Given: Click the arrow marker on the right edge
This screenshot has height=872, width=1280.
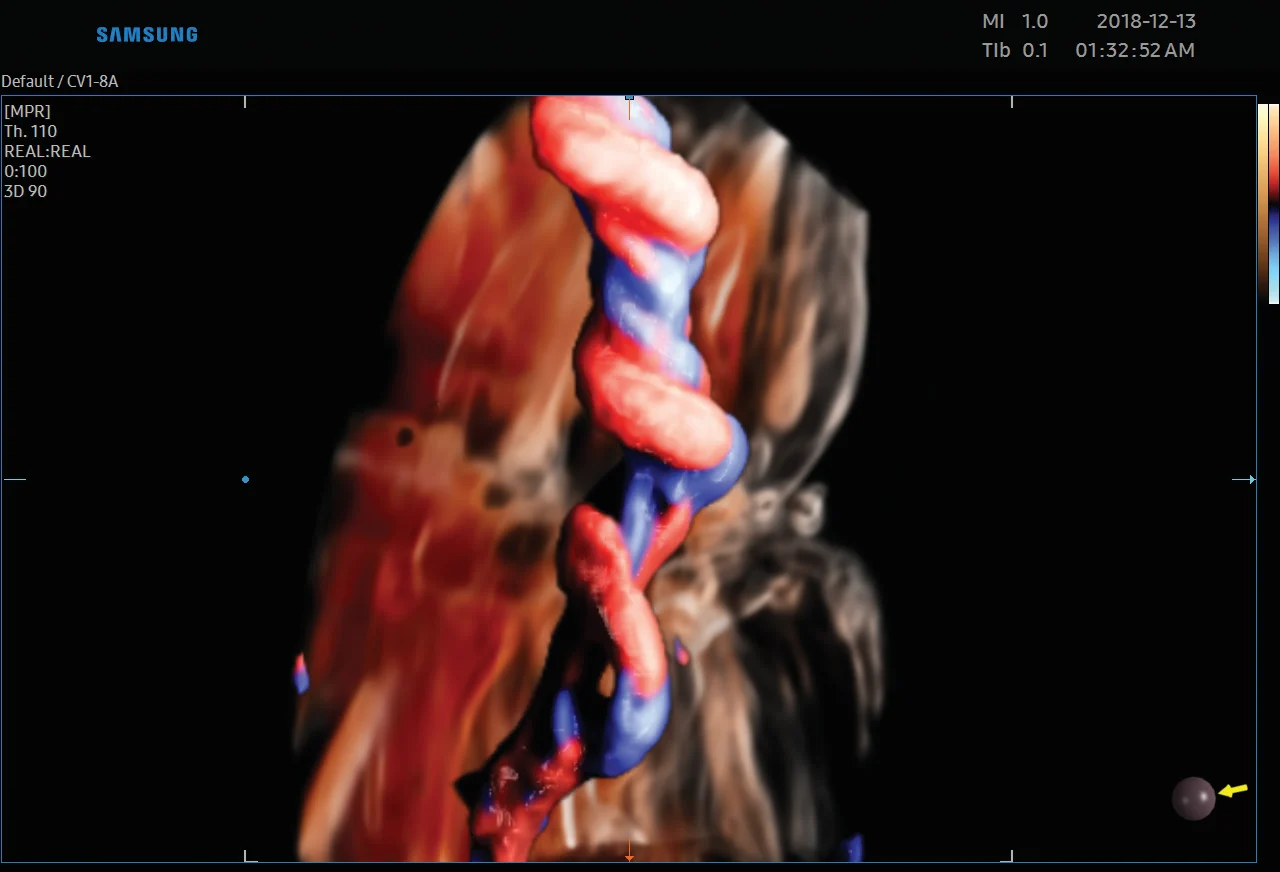Looking at the screenshot, I should (1244, 480).
